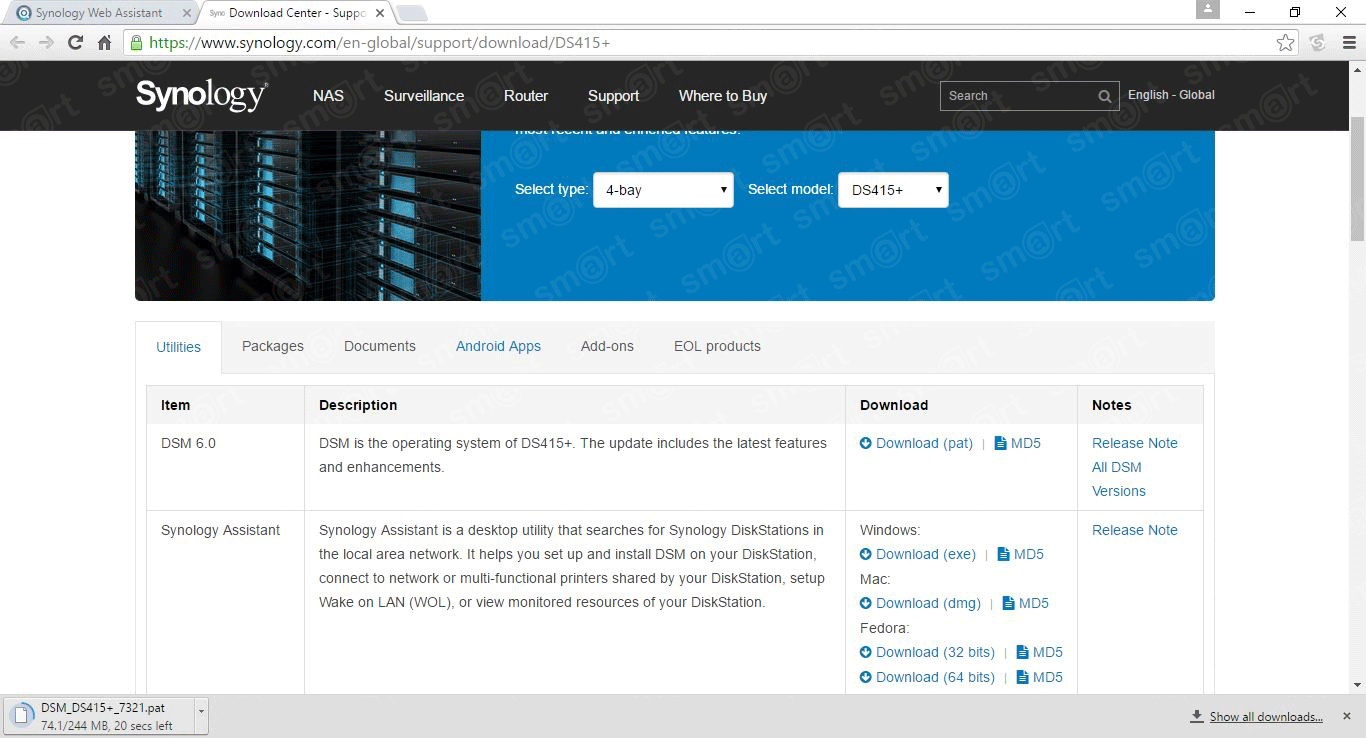Click the Synology Assistant item cell
The image size is (1366, 738).
pos(225,602)
